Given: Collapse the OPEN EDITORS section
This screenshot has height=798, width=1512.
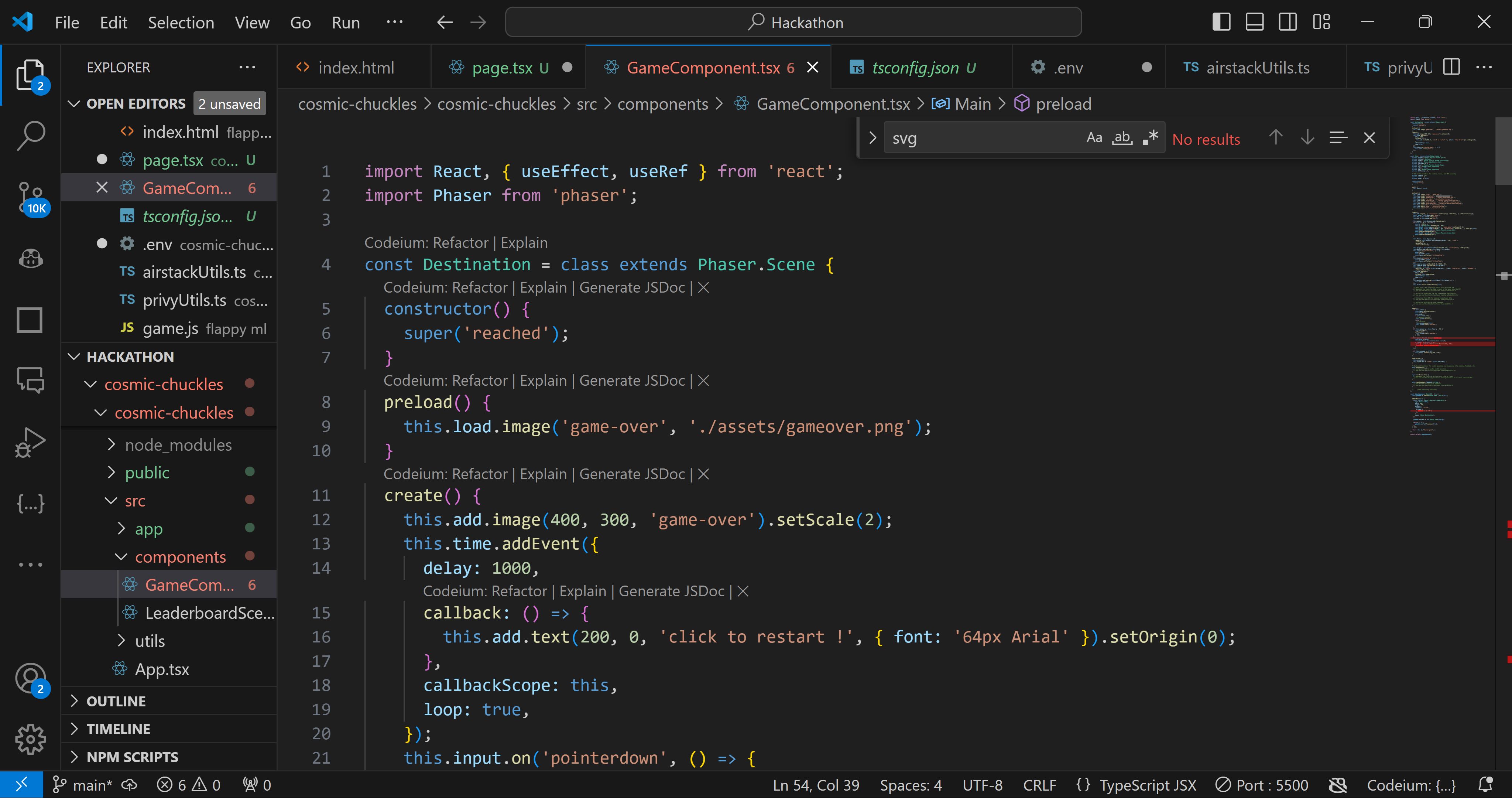Looking at the screenshot, I should (74, 104).
